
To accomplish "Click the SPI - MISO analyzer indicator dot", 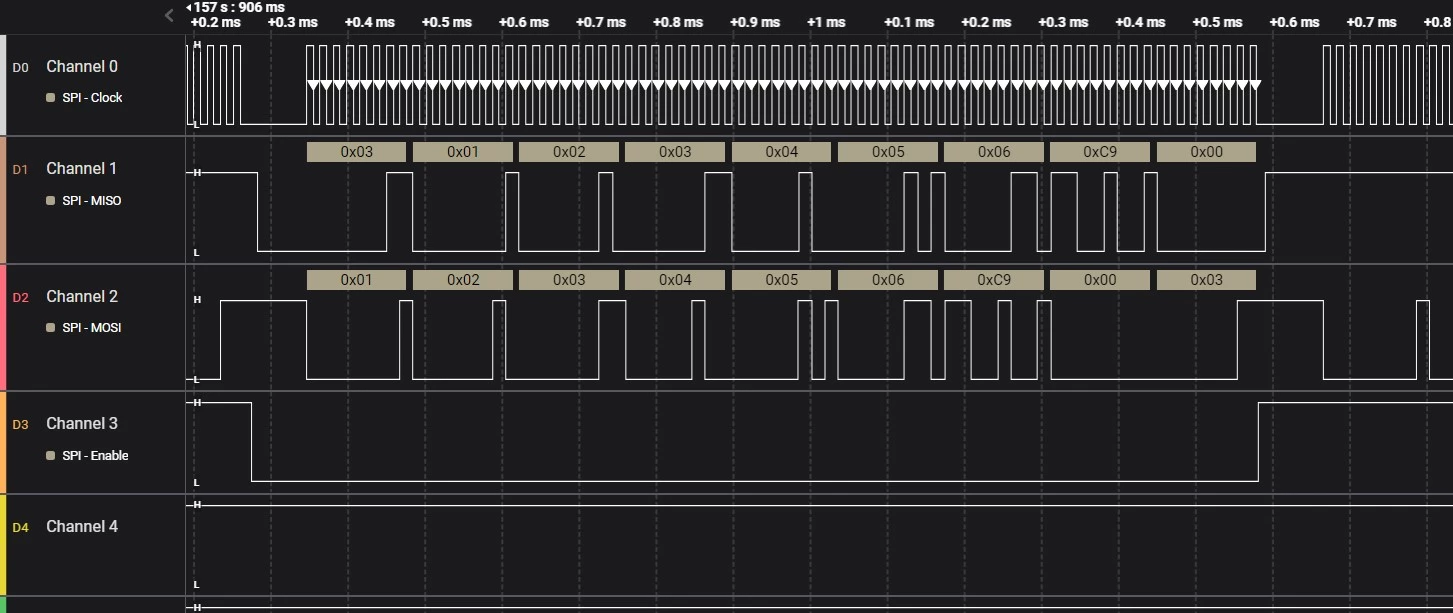I will point(51,201).
